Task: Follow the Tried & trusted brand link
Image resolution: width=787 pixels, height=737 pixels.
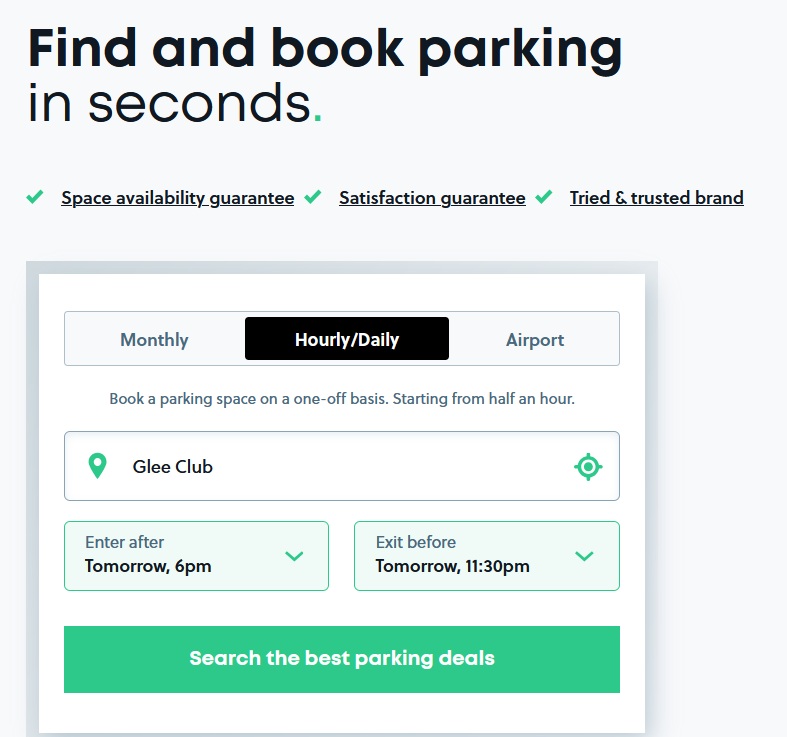Action: pyautogui.click(x=656, y=198)
